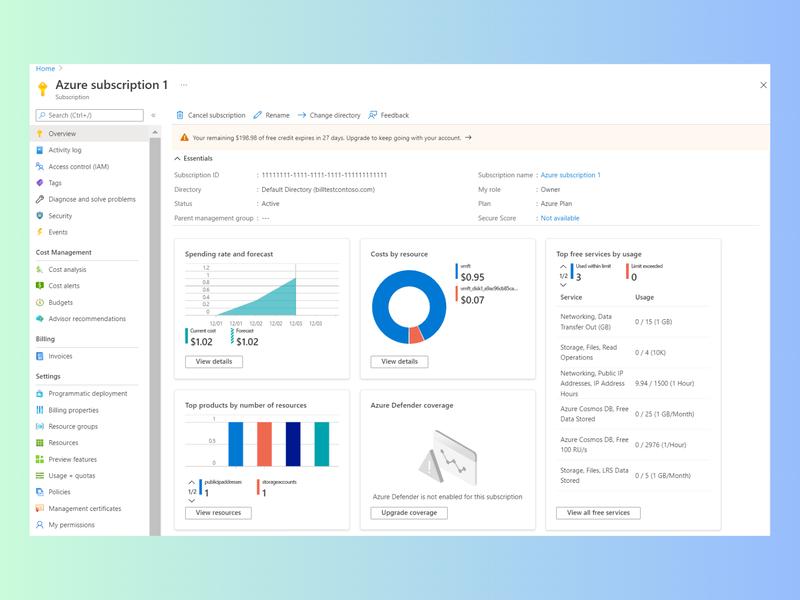Image resolution: width=800 pixels, height=600 pixels.
Task: Click the Upgrade coverage button
Action: point(409,513)
